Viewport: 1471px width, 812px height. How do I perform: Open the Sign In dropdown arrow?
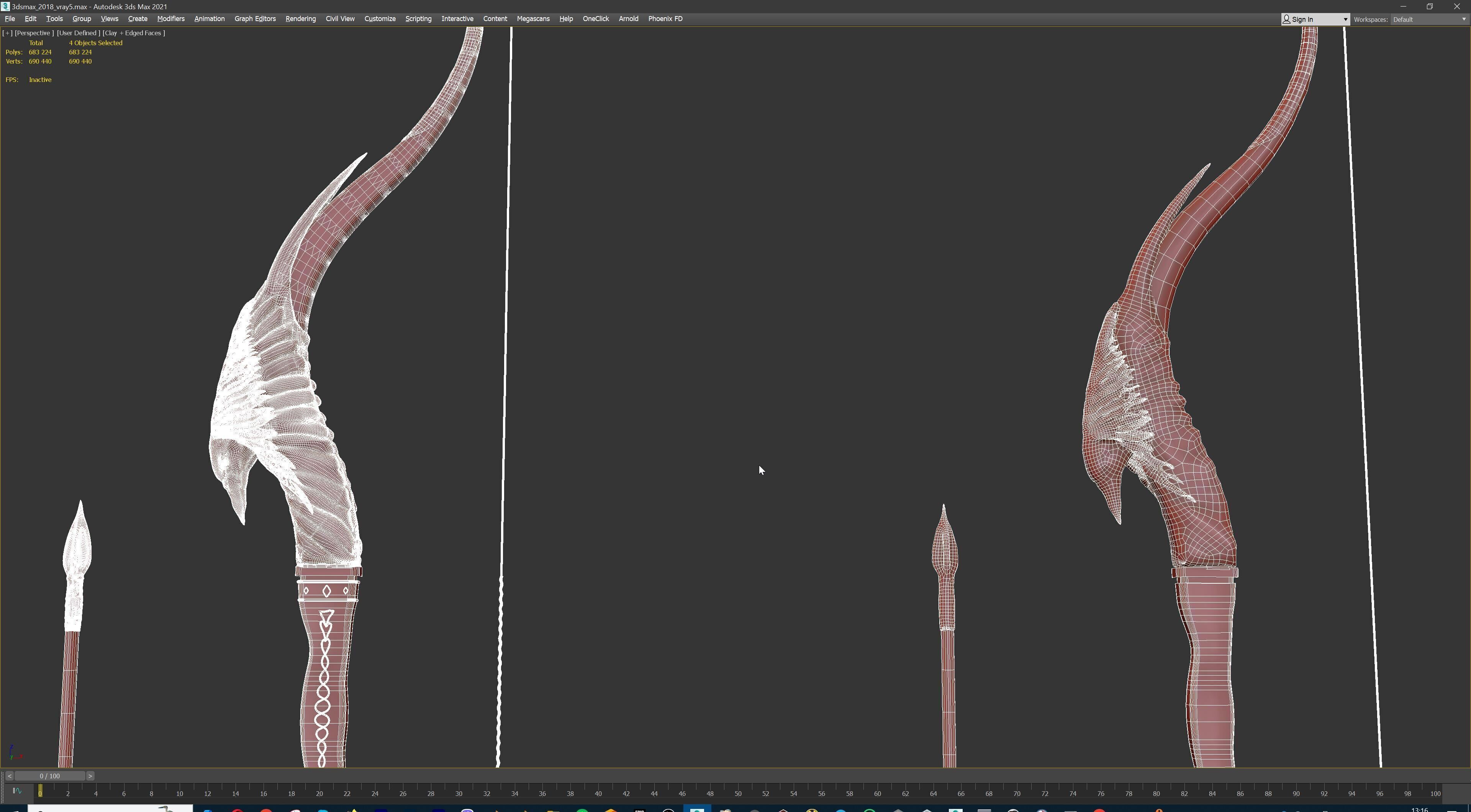(x=1345, y=20)
